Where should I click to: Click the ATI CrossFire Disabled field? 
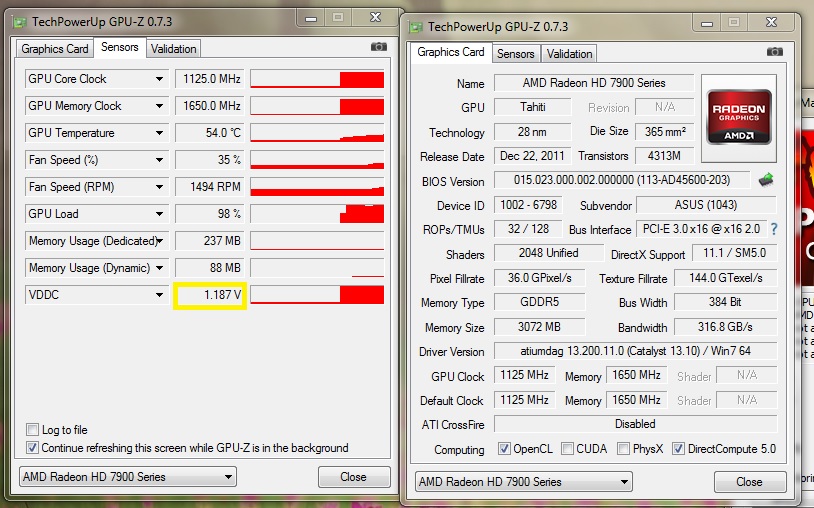click(635, 424)
